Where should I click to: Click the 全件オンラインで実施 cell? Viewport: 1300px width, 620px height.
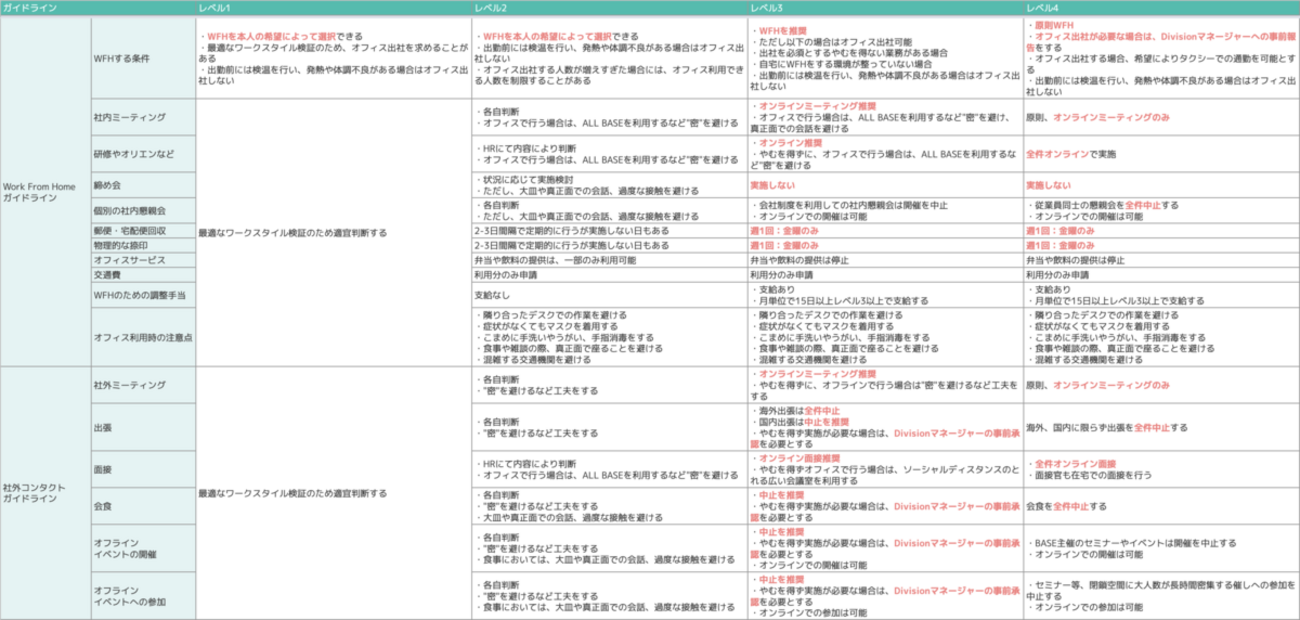[1161, 155]
